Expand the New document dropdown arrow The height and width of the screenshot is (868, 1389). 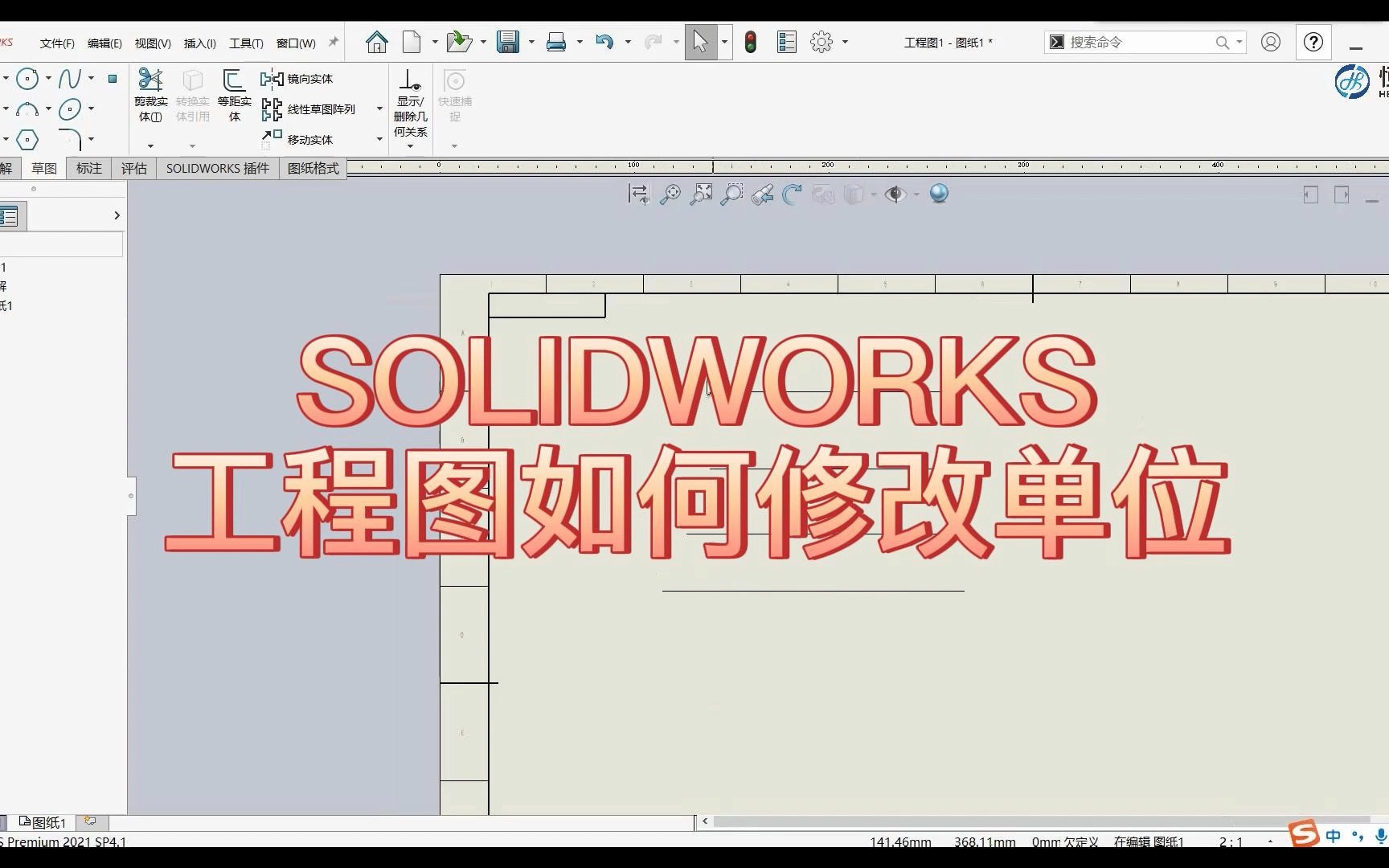[435, 42]
